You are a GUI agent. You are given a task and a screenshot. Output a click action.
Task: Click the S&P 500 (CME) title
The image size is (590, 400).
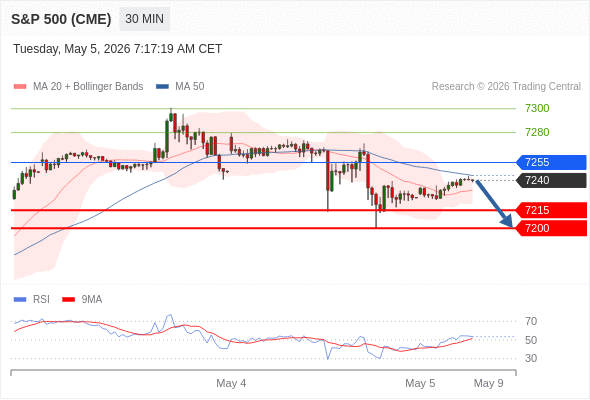point(61,19)
